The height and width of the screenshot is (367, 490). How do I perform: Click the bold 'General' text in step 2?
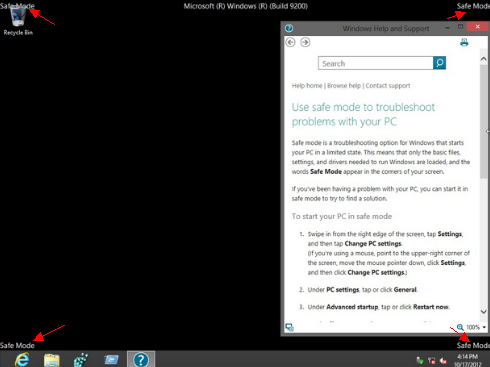point(405,290)
